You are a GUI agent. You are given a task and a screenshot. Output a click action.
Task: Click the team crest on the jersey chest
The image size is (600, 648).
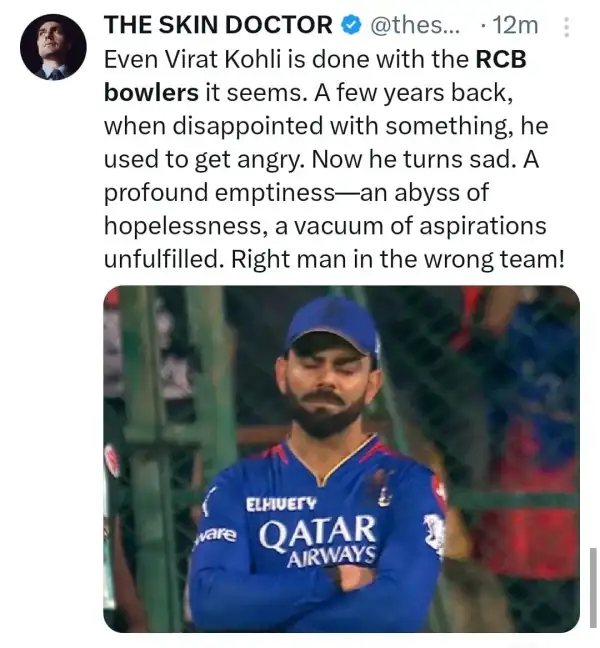coord(383,490)
